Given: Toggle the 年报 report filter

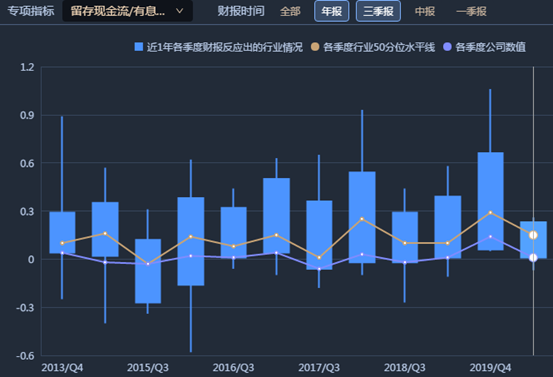Looking at the screenshot, I should coord(332,11).
